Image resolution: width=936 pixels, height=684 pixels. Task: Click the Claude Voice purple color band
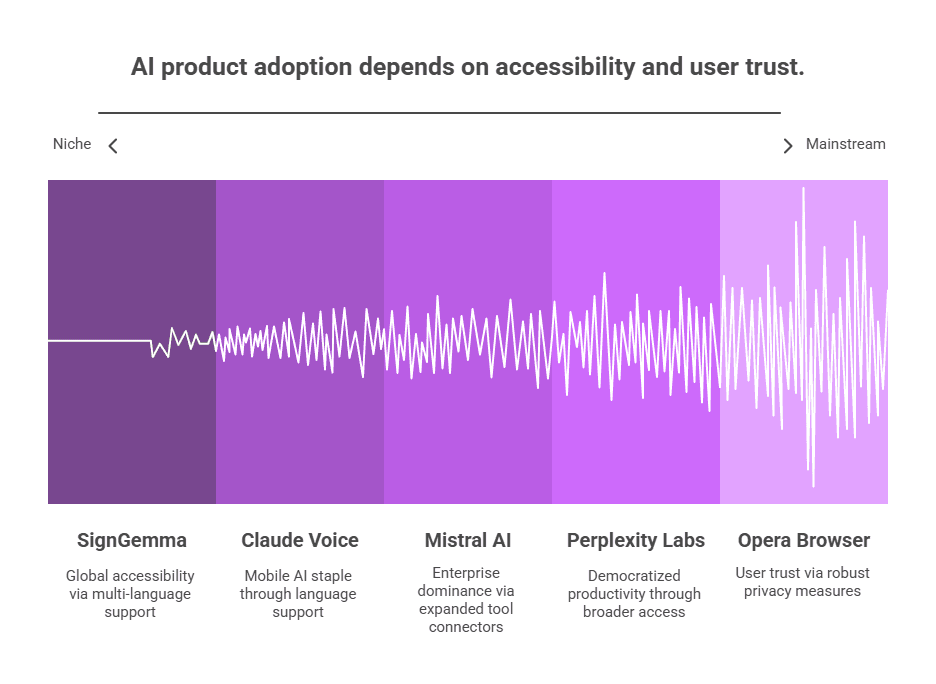[x=300, y=342]
